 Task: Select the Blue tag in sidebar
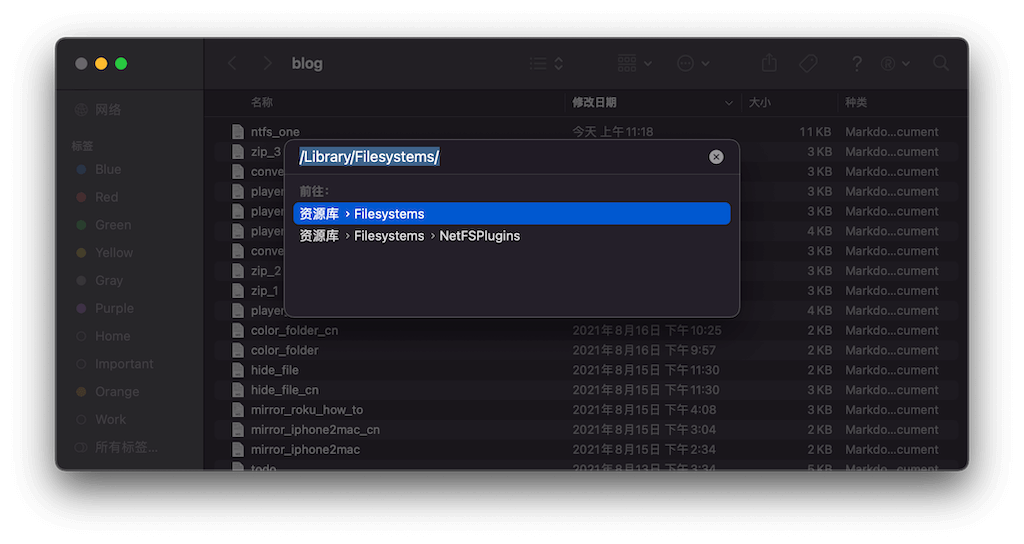point(108,169)
